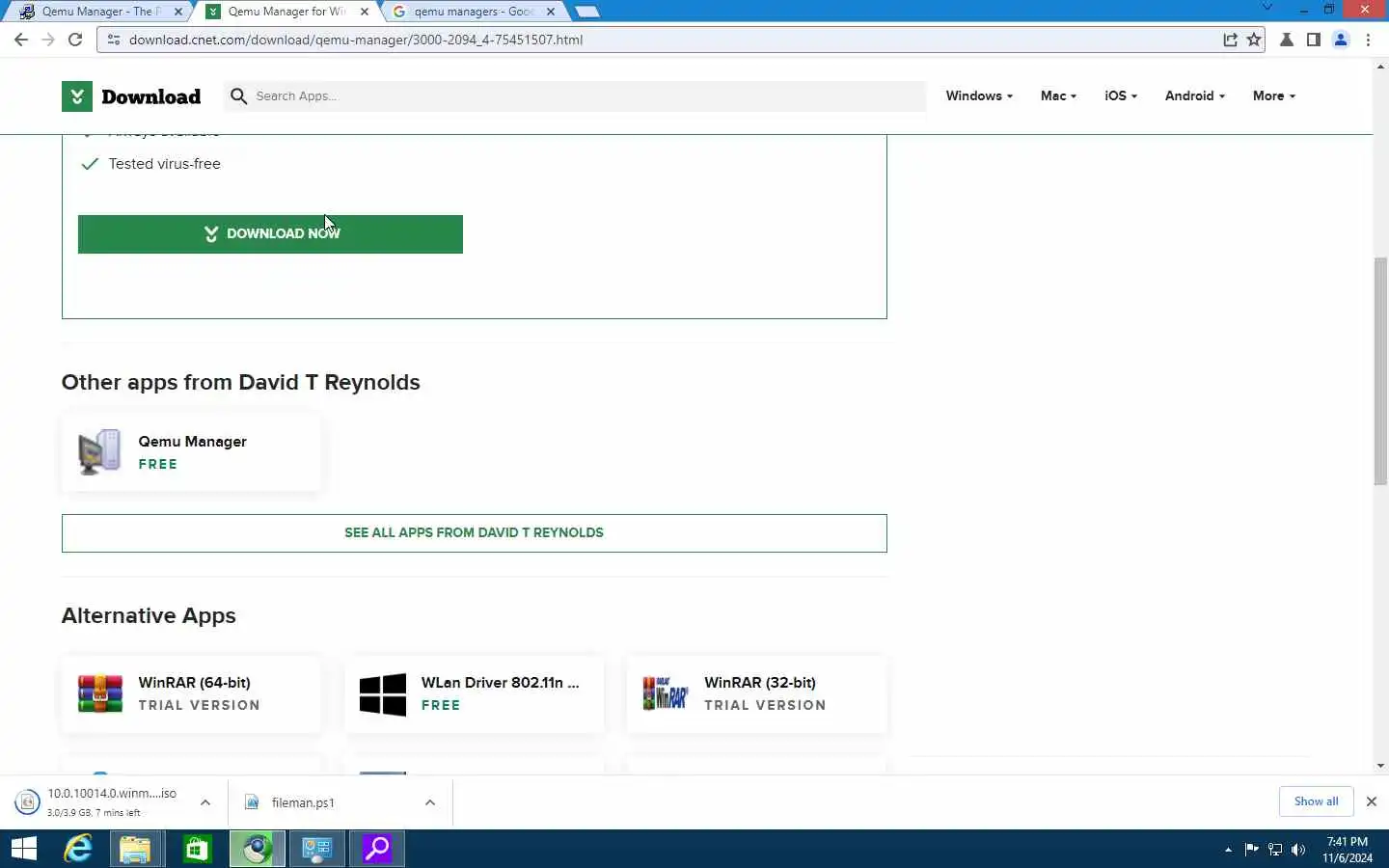1389x868 pixels.
Task: Expand the Android navigation dropdown
Action: coord(1194,96)
